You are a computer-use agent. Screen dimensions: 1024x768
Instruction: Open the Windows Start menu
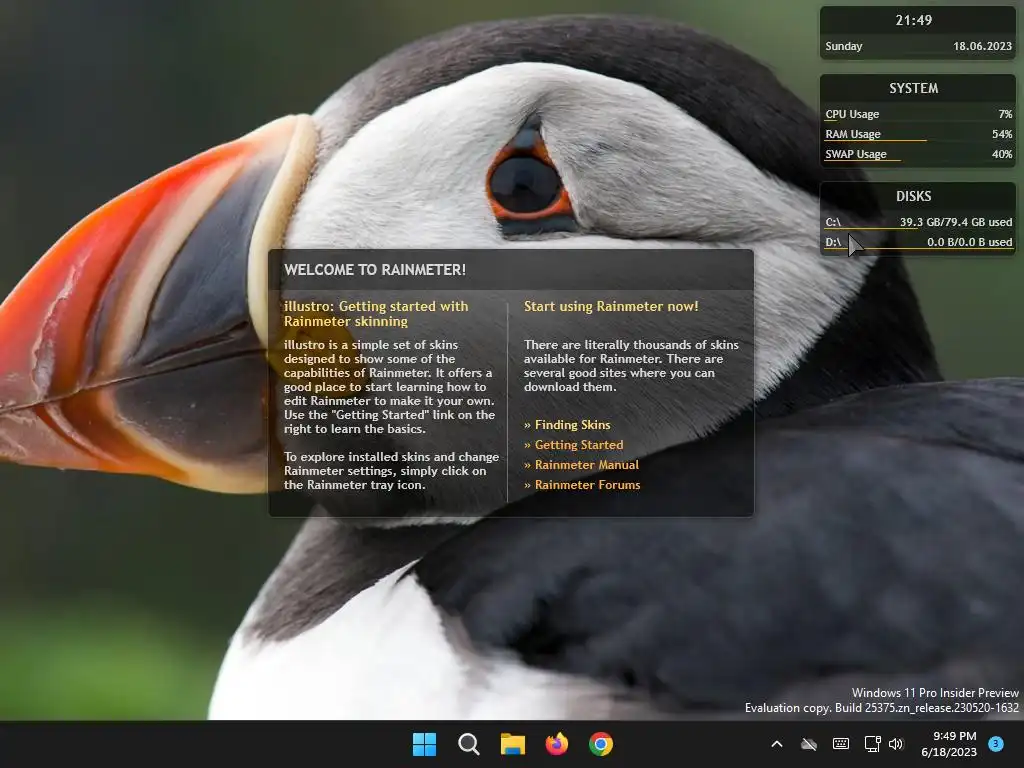coord(424,744)
